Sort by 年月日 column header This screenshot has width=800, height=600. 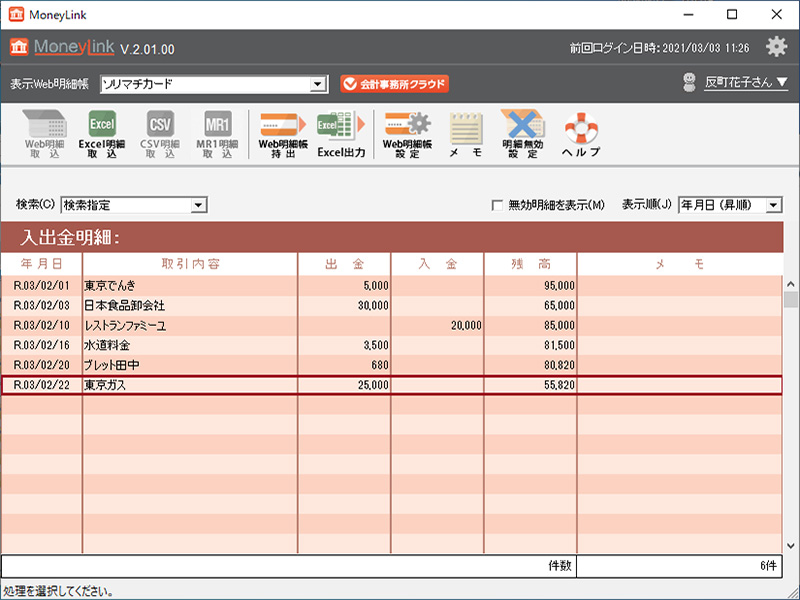[x=41, y=264]
